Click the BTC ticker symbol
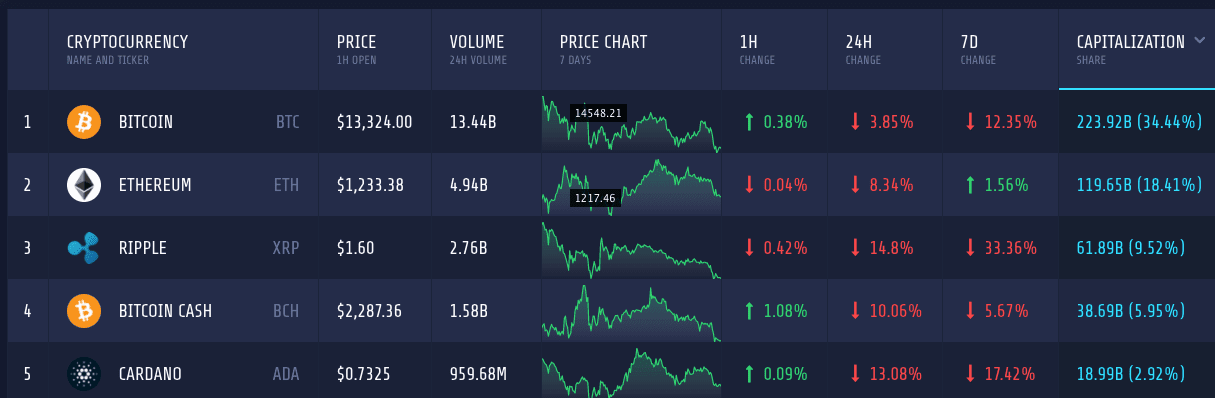Viewport: 1215px width, 398px height. (x=288, y=122)
